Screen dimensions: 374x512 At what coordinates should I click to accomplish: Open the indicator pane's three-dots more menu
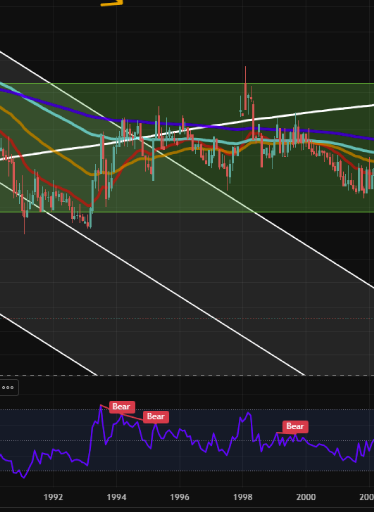(x=8, y=387)
